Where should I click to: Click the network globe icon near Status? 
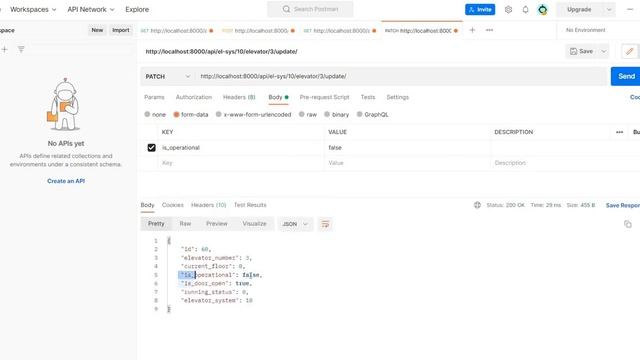coord(477,205)
